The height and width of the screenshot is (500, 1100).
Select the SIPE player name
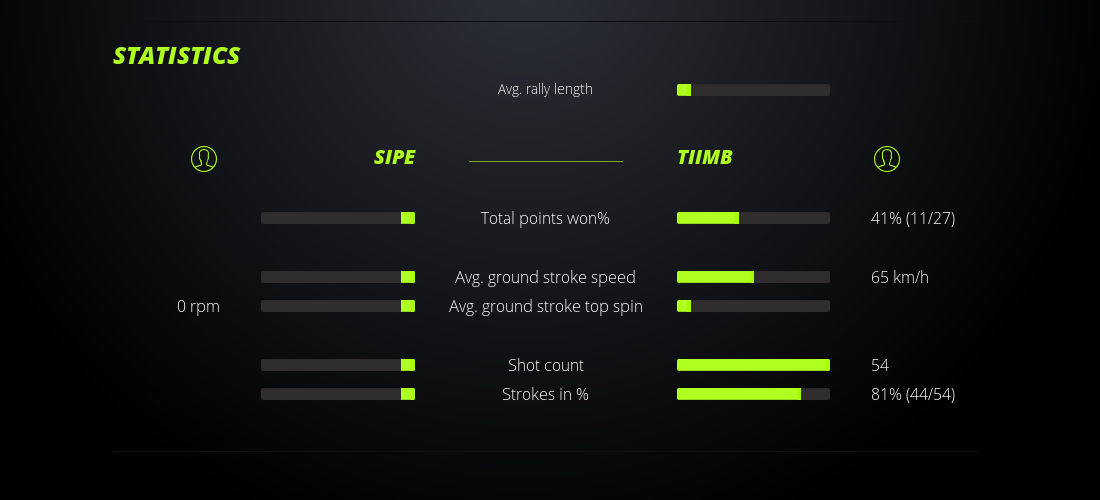[x=394, y=157]
